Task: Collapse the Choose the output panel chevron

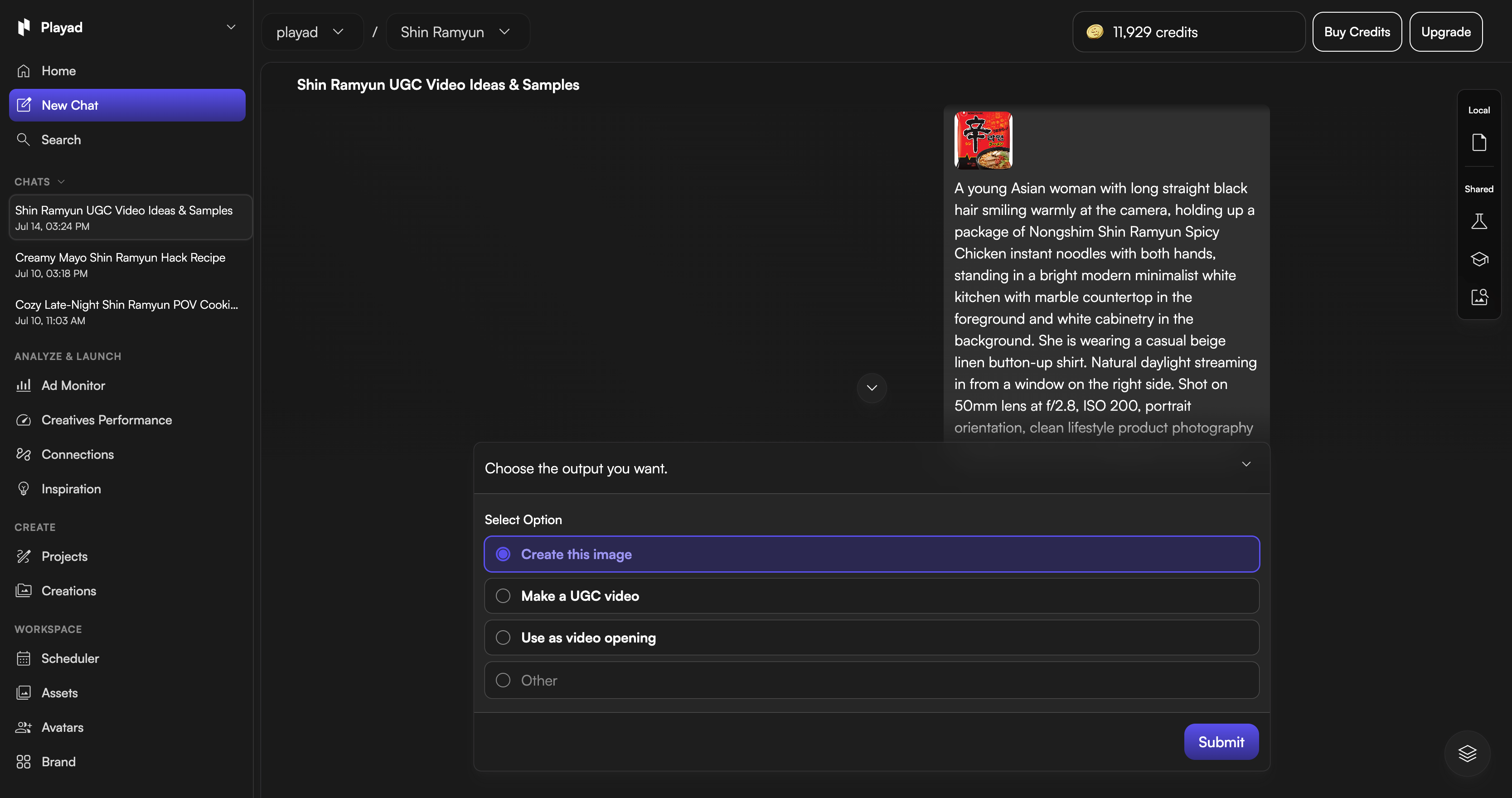Action: 1246,464
